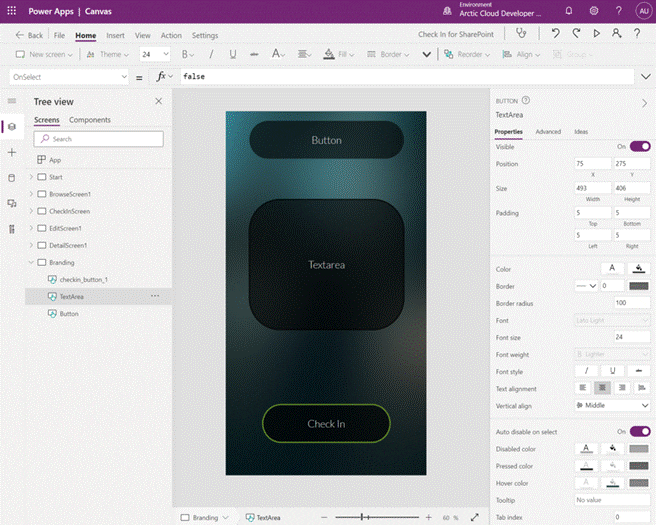Click the Insert plus icon in sidebar
Screen dimensions: 656x525
[12, 152]
